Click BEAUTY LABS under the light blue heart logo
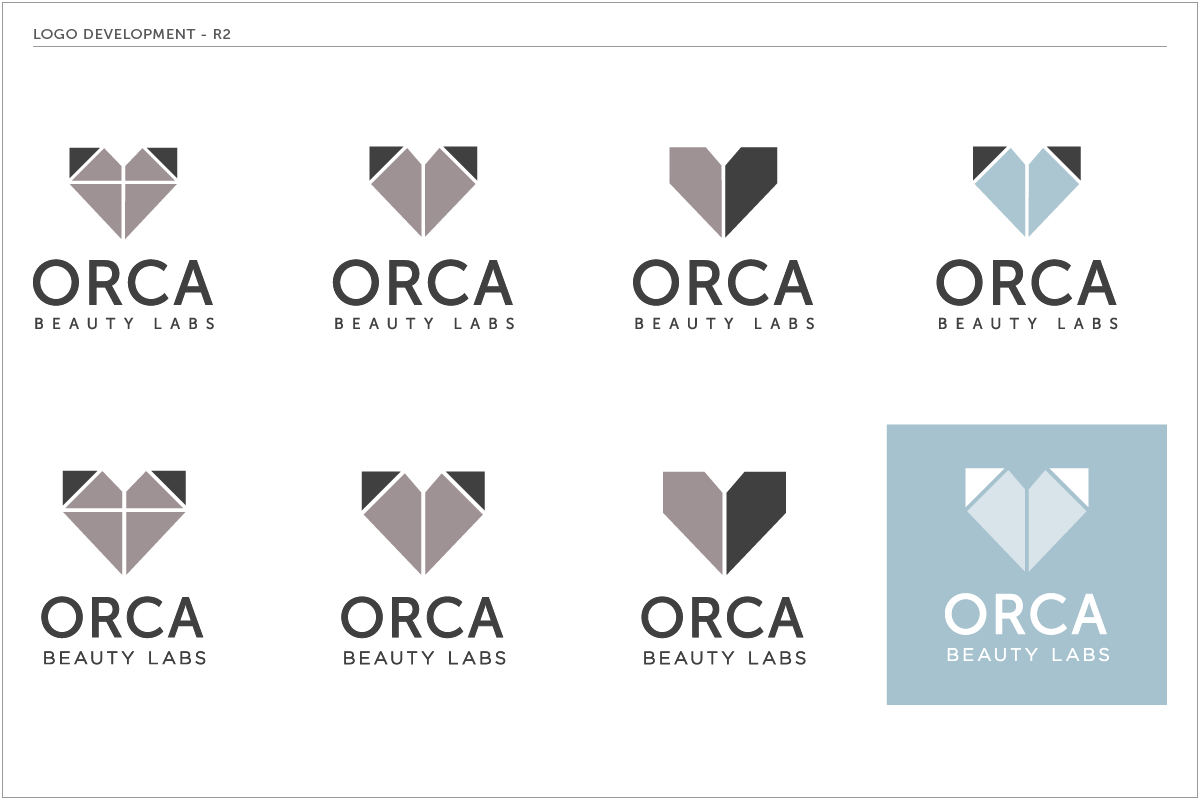The height and width of the screenshot is (800, 1200). click(1029, 324)
